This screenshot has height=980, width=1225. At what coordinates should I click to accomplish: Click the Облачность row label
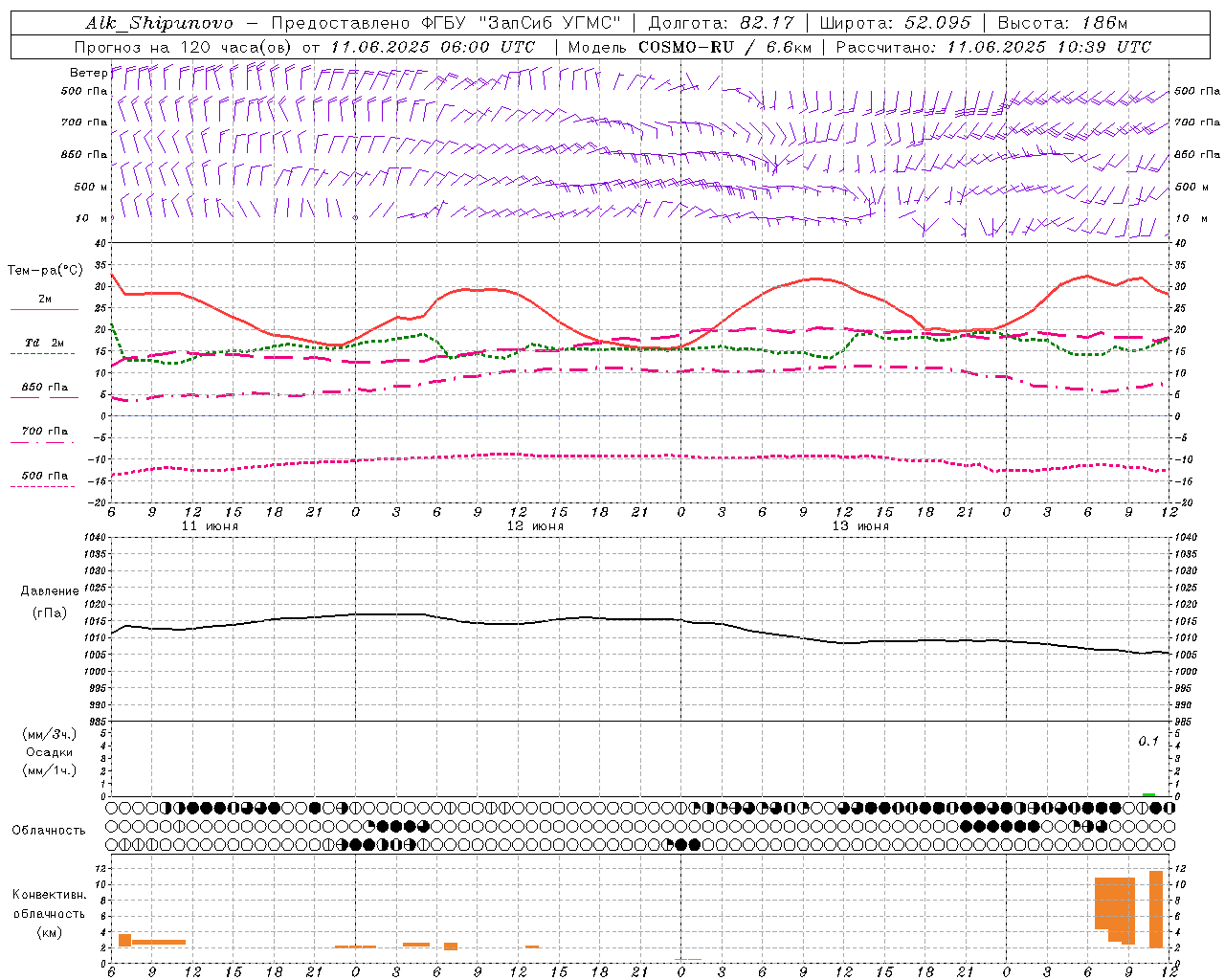pyautogui.click(x=49, y=830)
